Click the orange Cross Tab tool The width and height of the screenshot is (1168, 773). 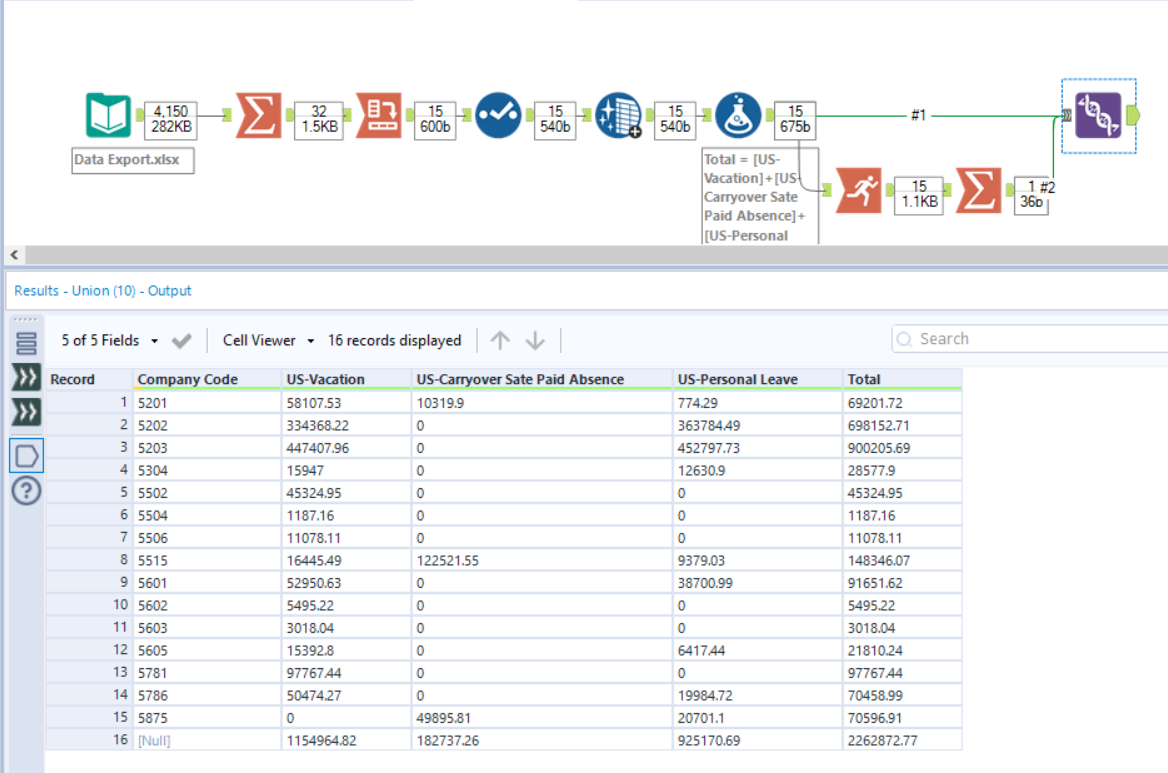379,114
